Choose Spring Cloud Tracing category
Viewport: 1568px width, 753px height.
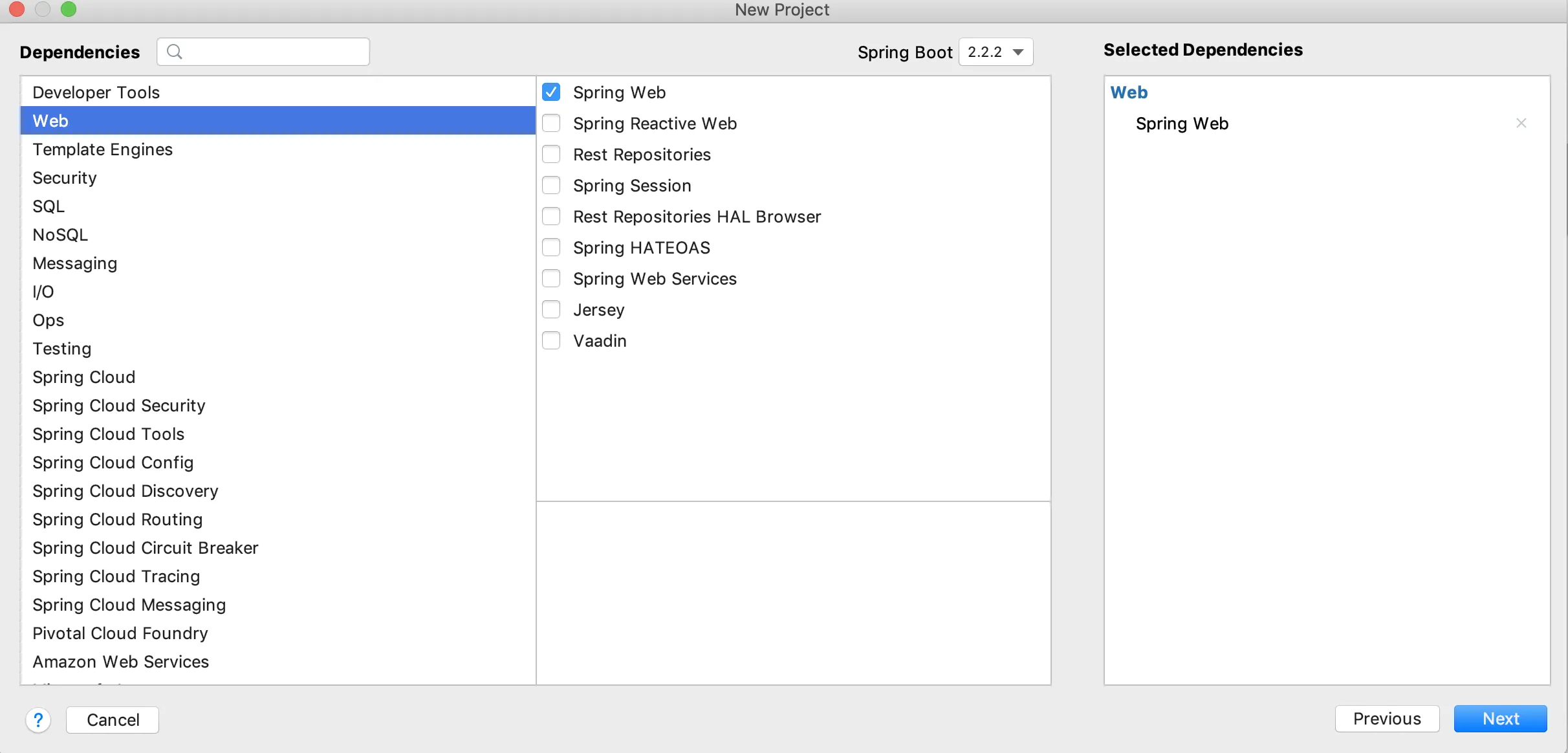[x=278, y=576]
